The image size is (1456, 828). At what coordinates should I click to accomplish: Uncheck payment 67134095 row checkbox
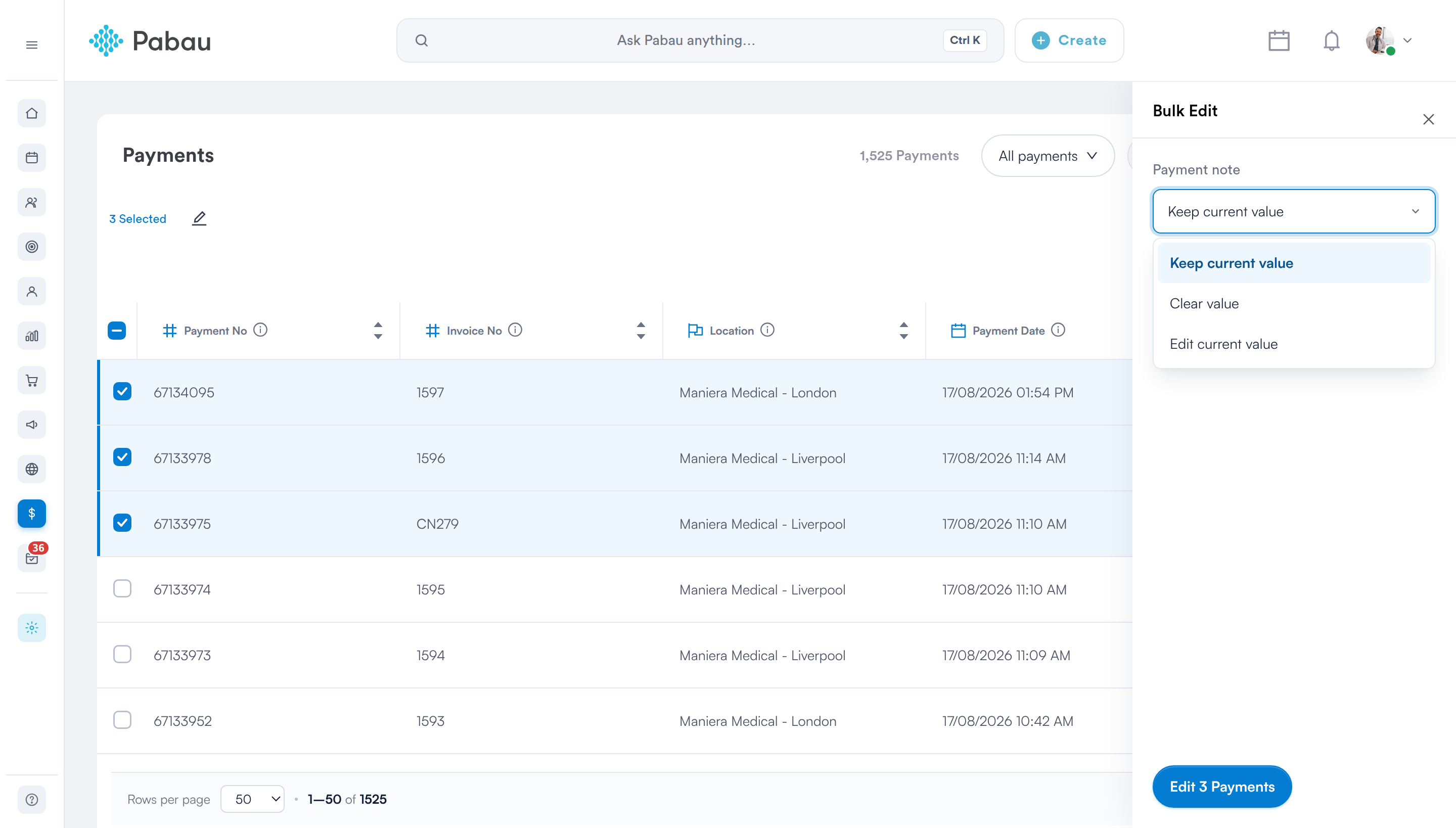[x=122, y=391]
